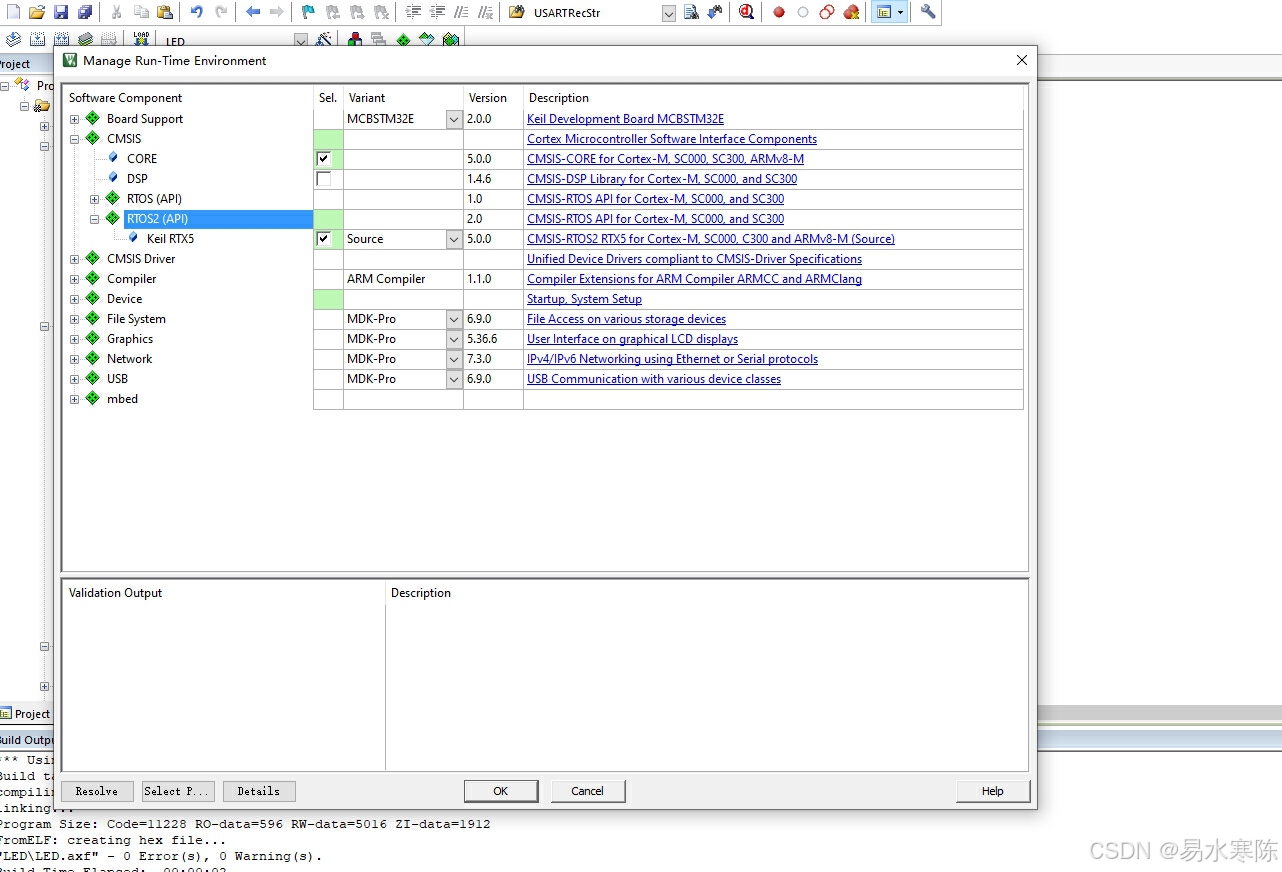This screenshot has width=1282, height=872.
Task: Click the Undo arrow icon
Action: [x=196, y=12]
